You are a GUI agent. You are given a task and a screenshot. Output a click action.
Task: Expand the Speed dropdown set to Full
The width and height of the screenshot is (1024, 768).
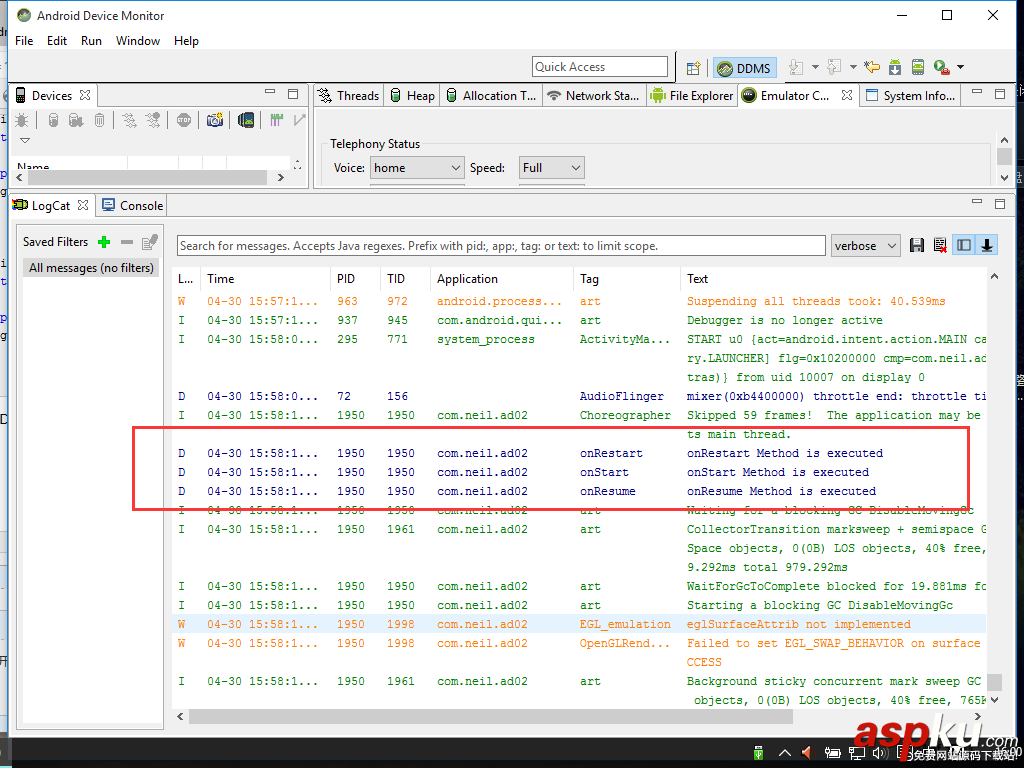[x=551, y=168]
